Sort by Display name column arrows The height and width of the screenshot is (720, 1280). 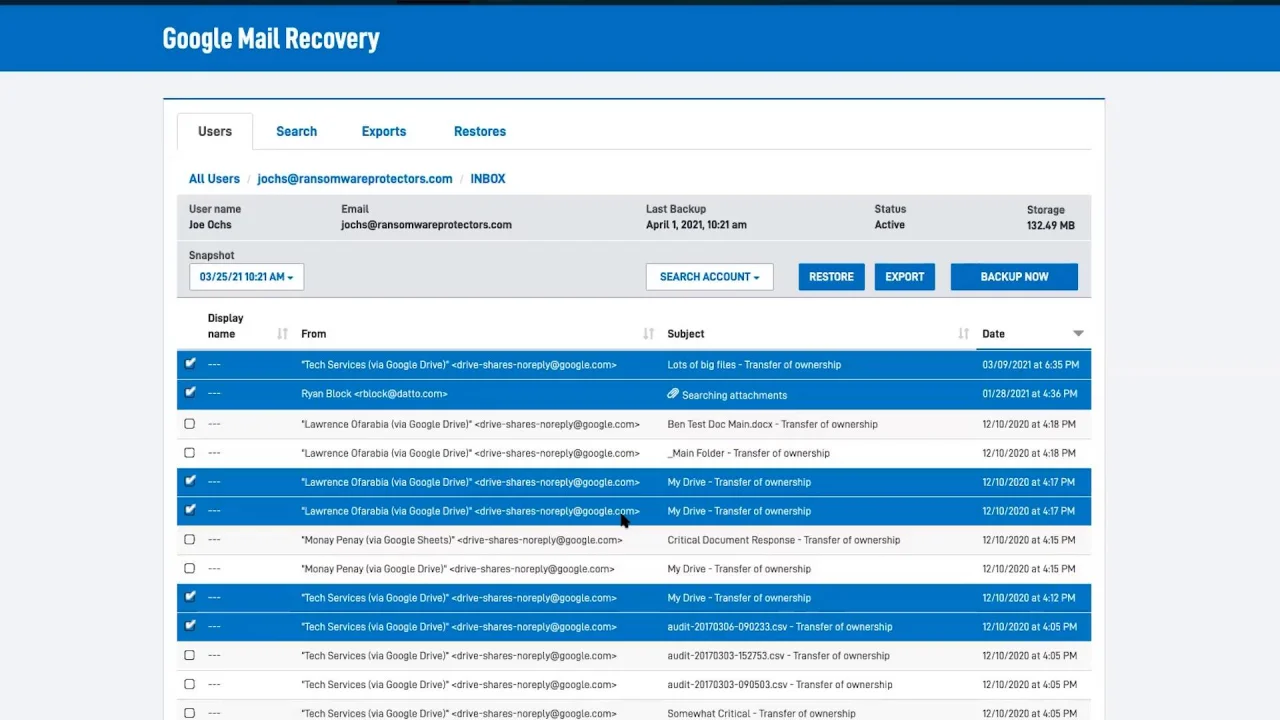pyautogui.click(x=282, y=334)
